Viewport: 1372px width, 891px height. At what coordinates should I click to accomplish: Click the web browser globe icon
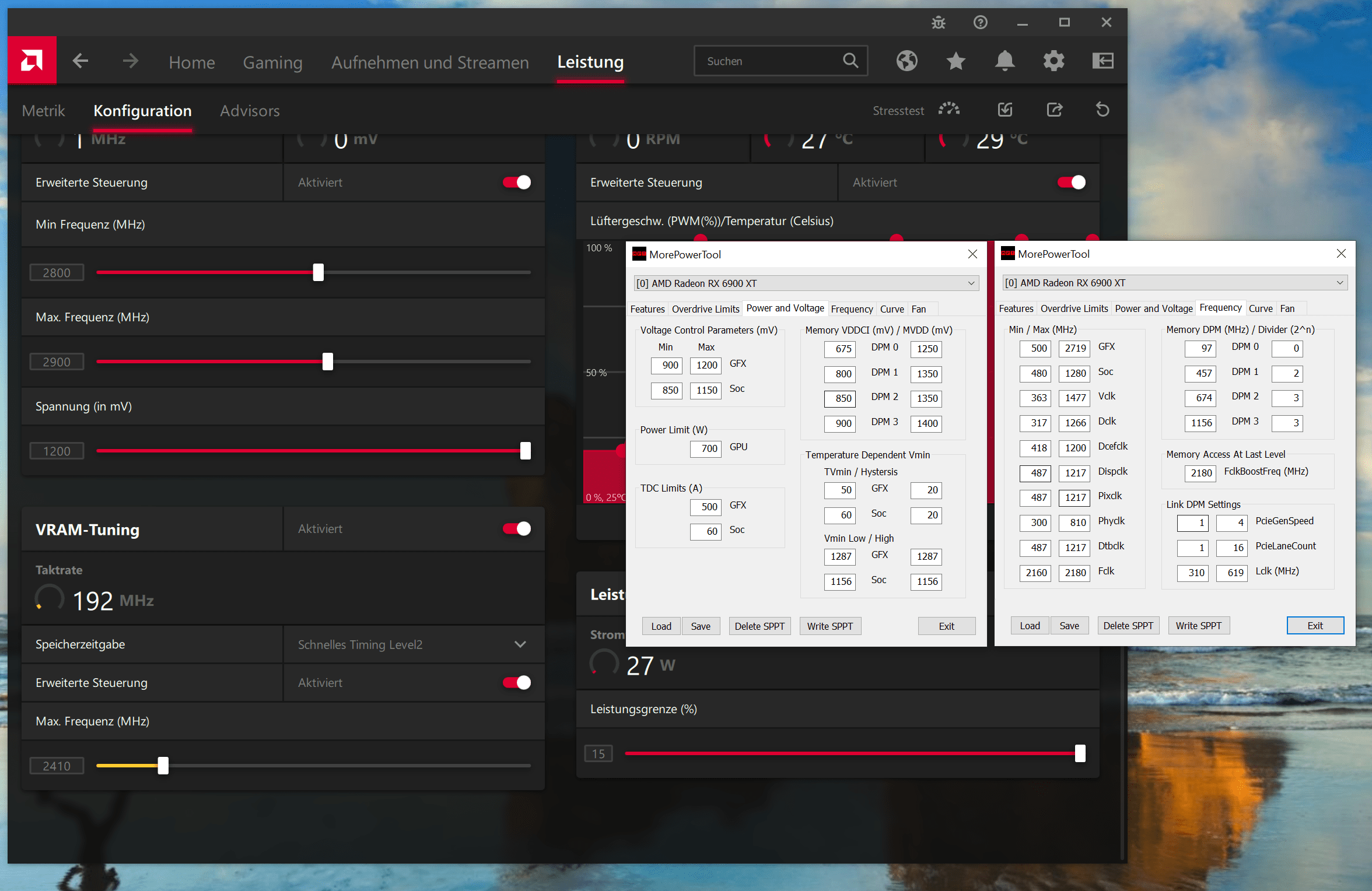pos(907,61)
